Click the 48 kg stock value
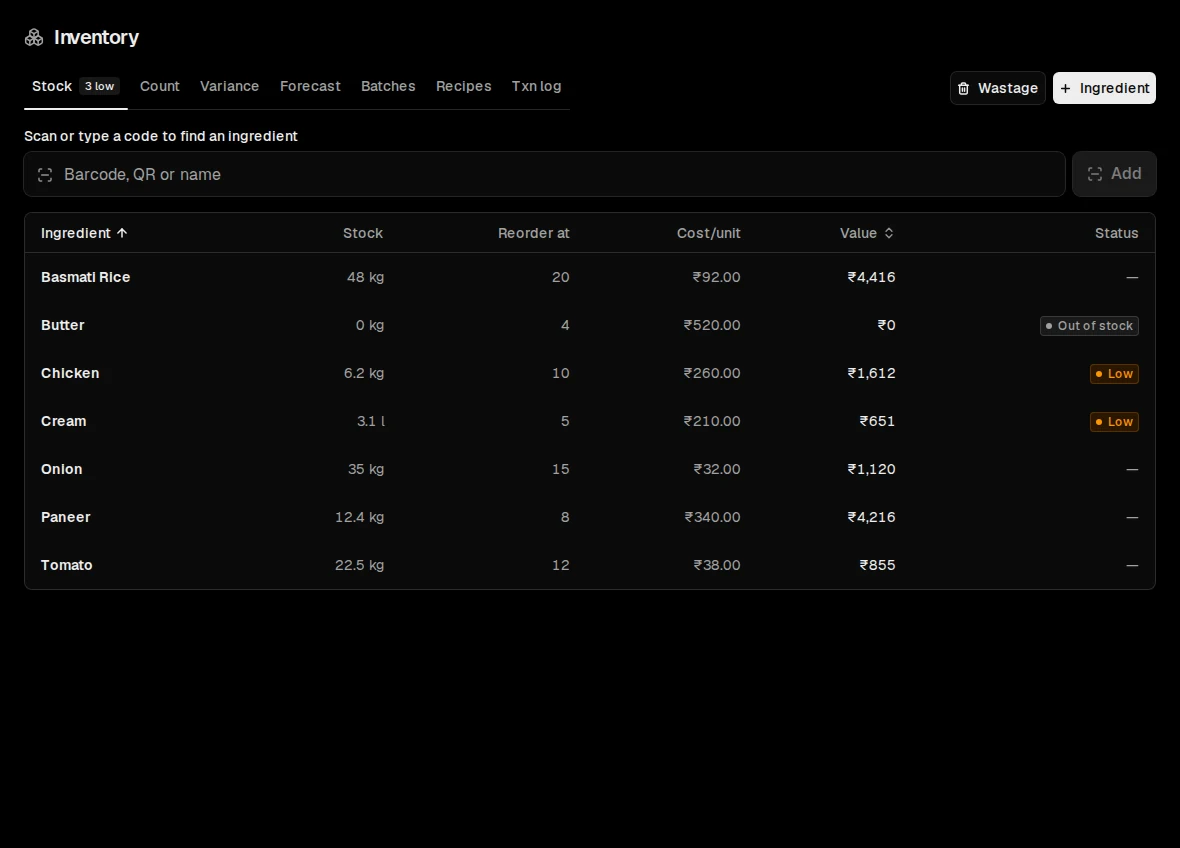The width and height of the screenshot is (1180, 848). [x=365, y=277]
